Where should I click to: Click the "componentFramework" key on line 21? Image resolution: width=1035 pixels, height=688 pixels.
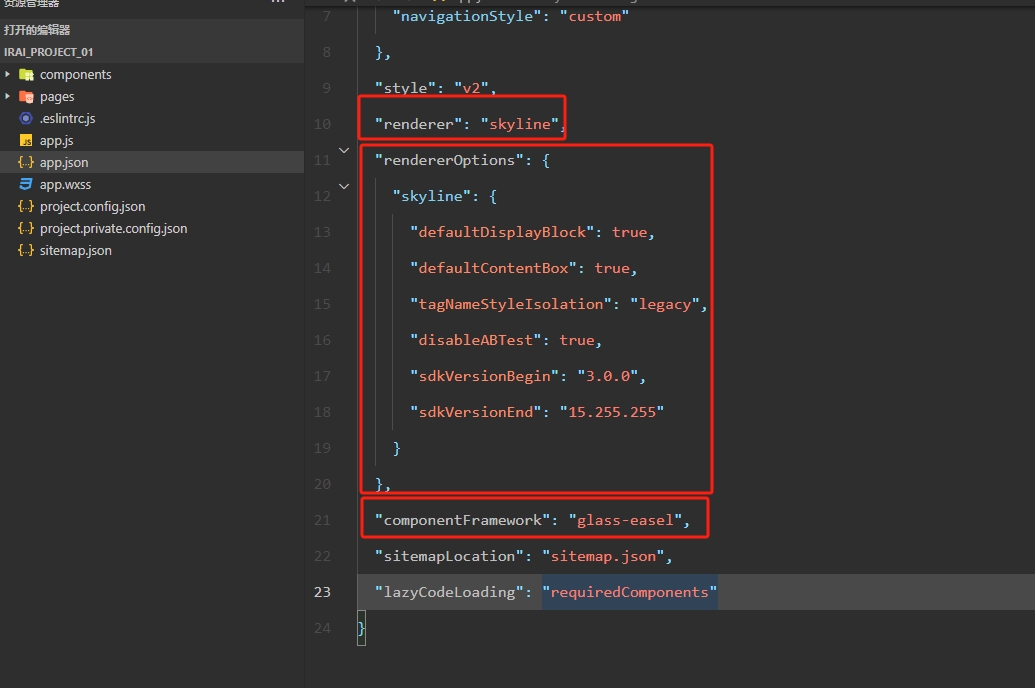464,520
